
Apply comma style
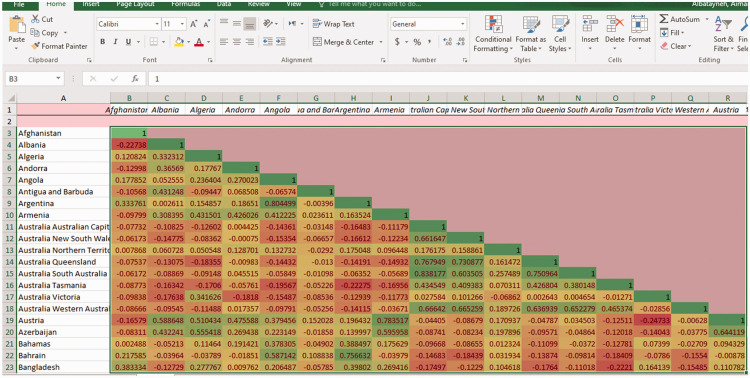click(430, 42)
